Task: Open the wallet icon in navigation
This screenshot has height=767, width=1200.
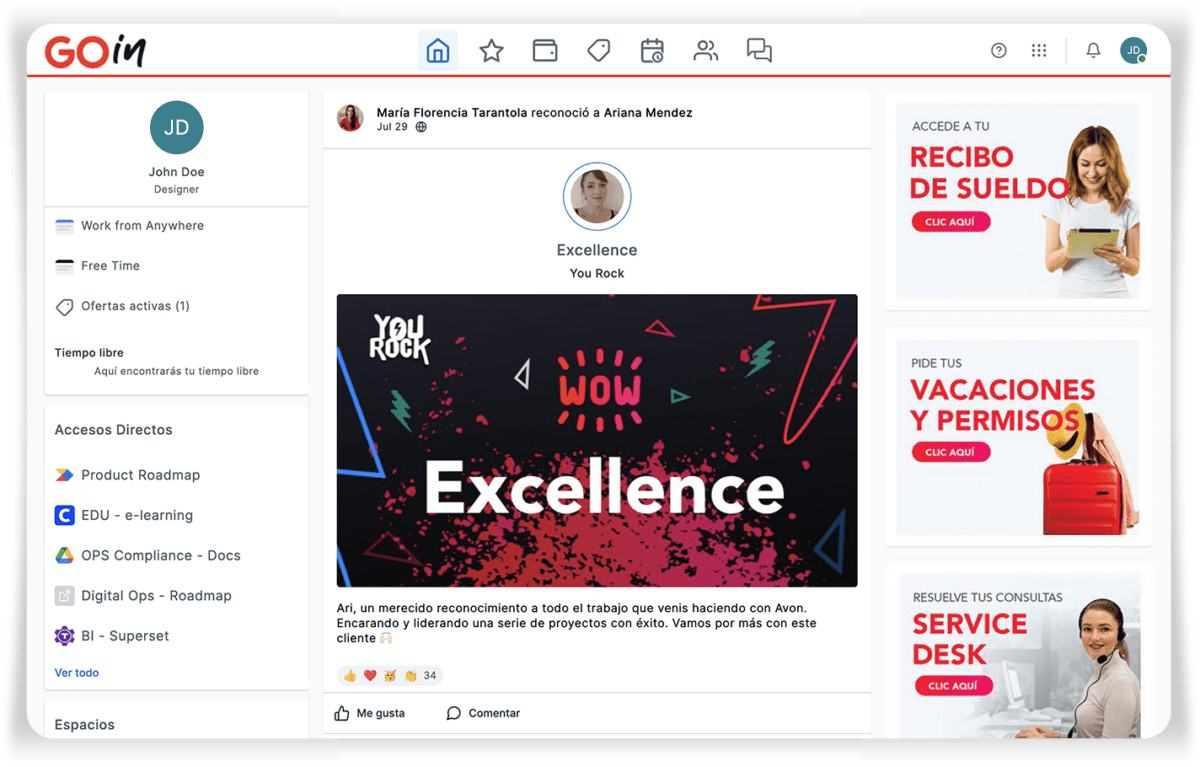Action: (x=545, y=51)
